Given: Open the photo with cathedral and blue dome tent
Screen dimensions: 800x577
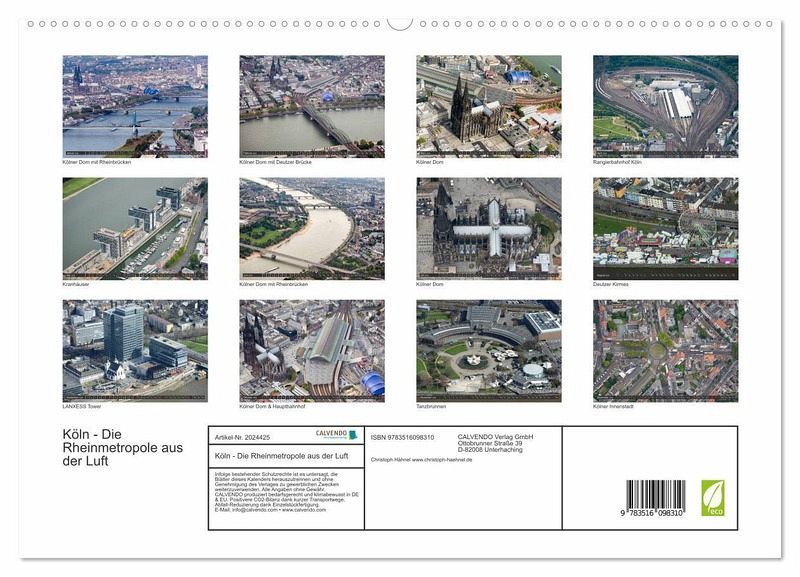Looking at the screenshot, I should 489,107.
